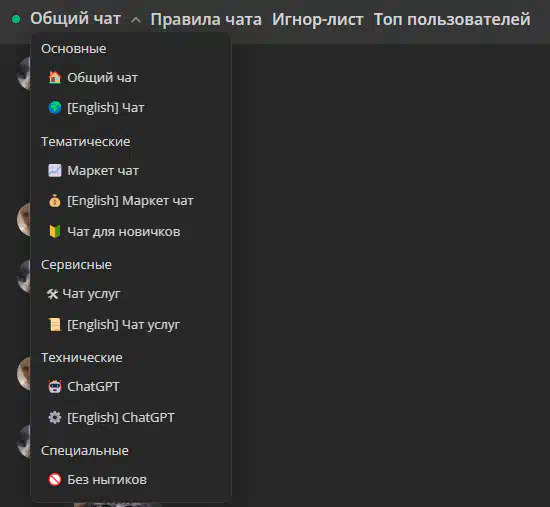The image size is (550, 507).
Task: Open the Общий чат room selector title
Action: [75, 19]
